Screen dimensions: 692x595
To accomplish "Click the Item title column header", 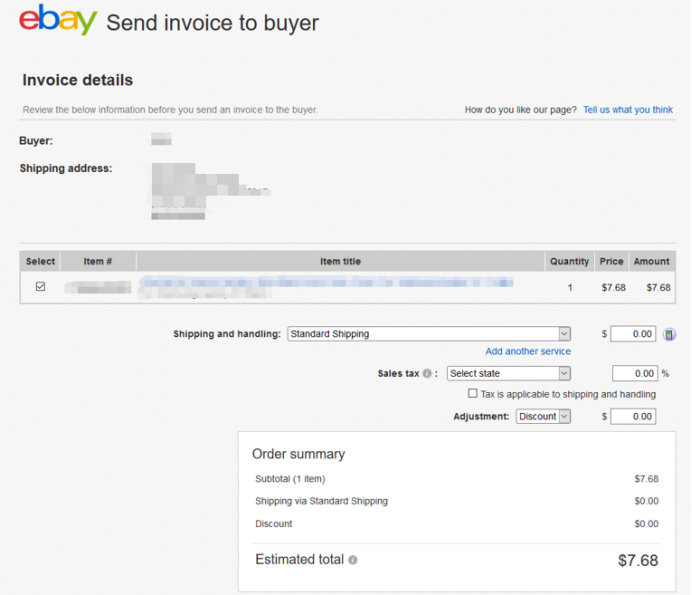I will pyautogui.click(x=340, y=261).
